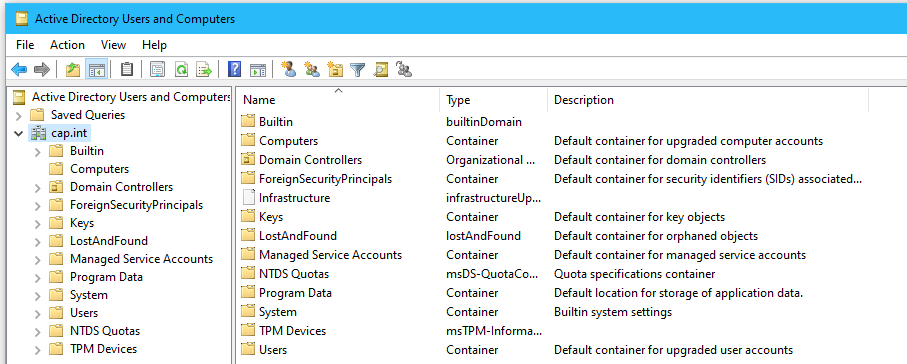Collapse the cap.int domain node
The height and width of the screenshot is (364, 907).
tap(19, 133)
